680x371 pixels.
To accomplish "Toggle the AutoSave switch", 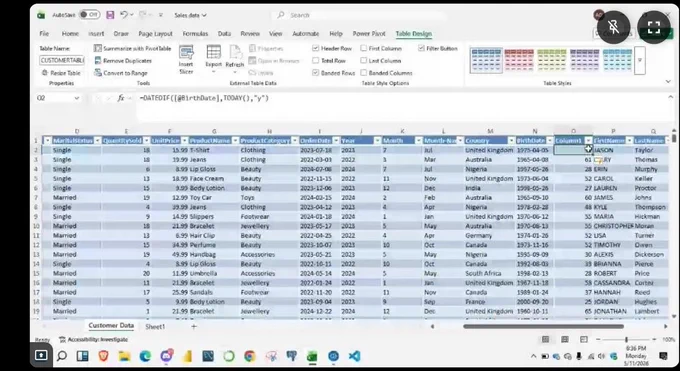I will pyautogui.click(x=89, y=15).
